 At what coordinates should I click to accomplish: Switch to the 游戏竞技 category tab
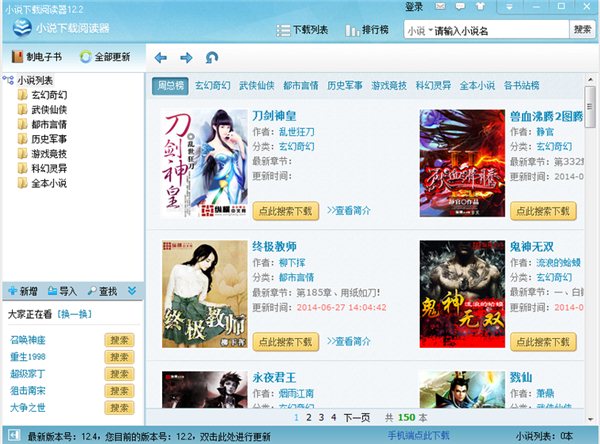click(389, 86)
